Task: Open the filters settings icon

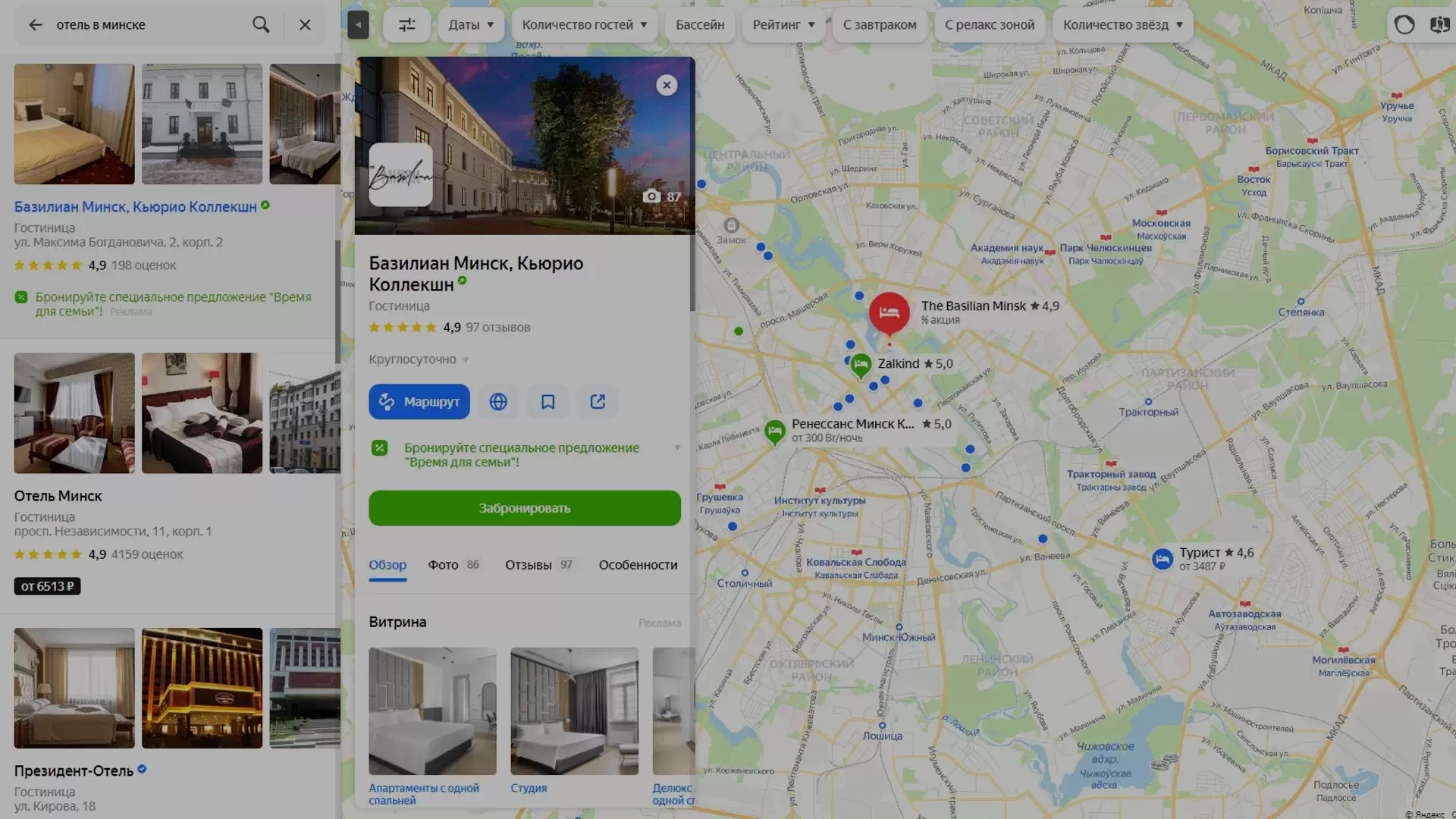Action: (407, 25)
